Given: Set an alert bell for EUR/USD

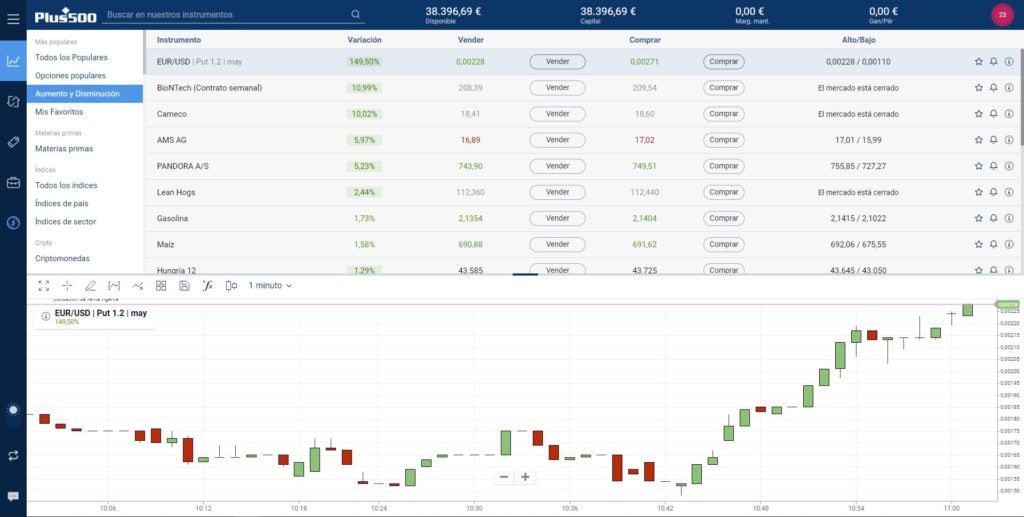Looking at the screenshot, I should (993, 61).
